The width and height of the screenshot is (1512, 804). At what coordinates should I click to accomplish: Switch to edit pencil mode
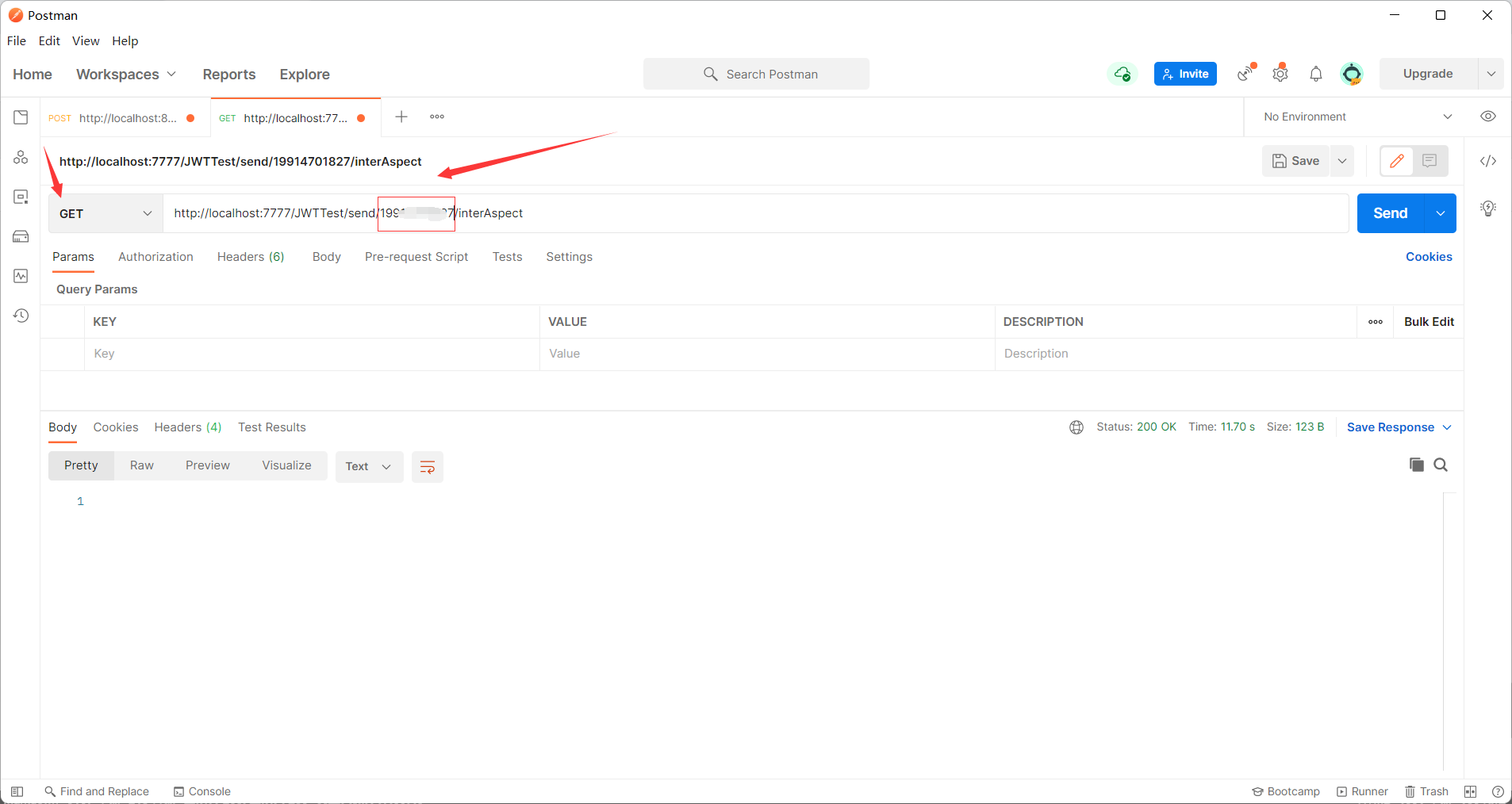coord(1397,161)
